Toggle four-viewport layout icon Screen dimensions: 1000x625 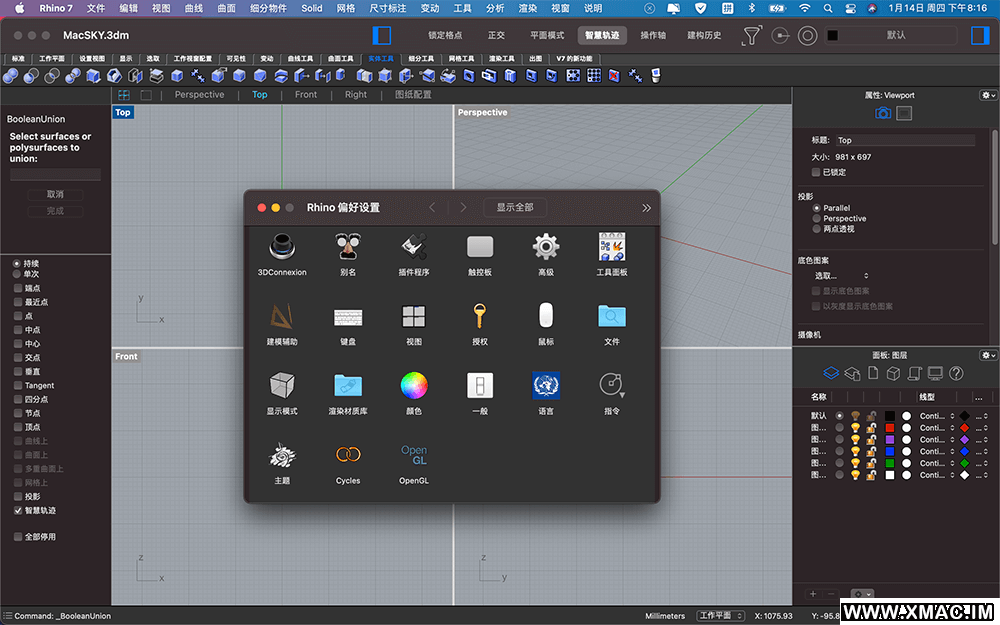[124, 95]
